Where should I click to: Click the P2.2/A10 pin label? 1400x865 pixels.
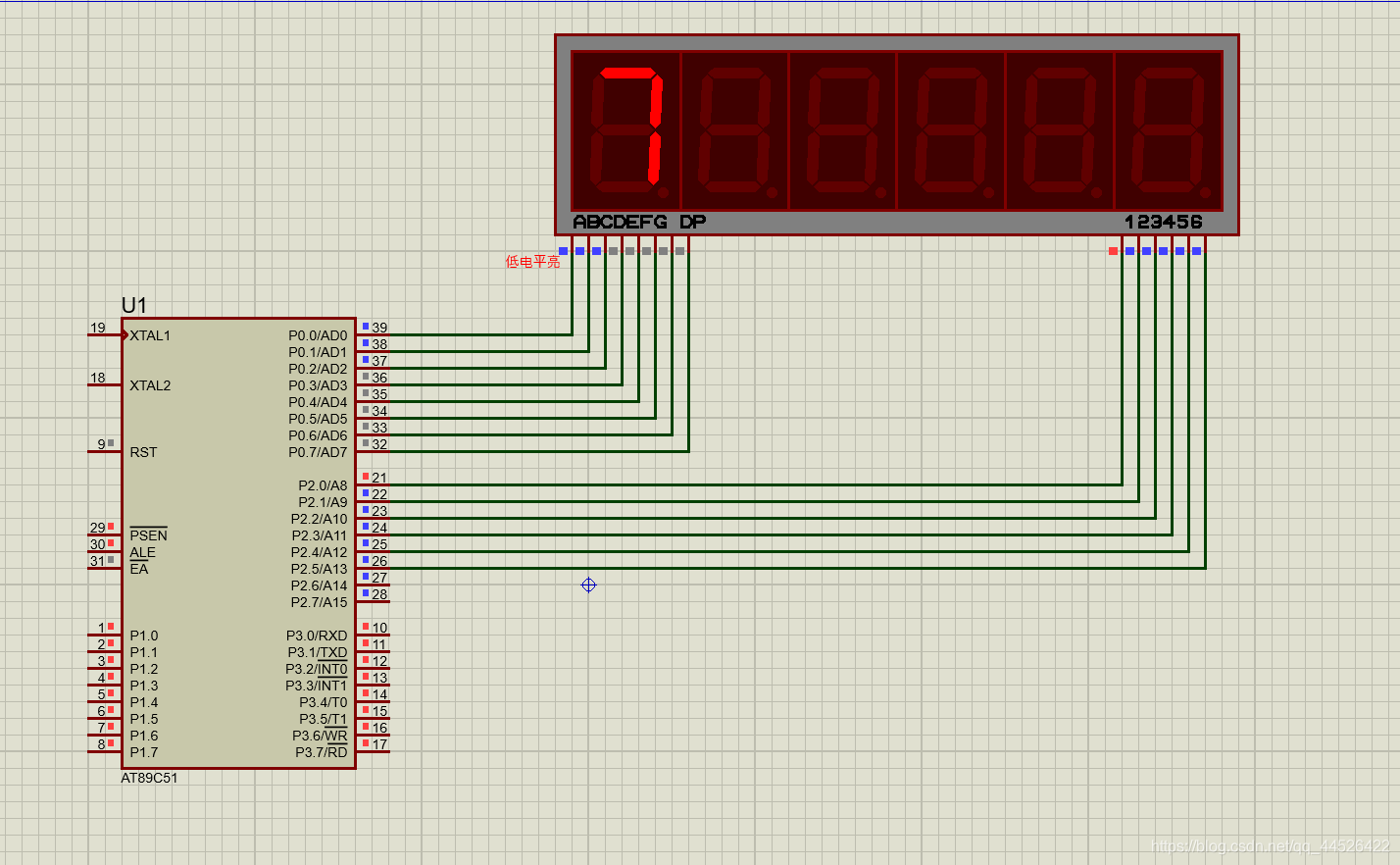point(319,519)
